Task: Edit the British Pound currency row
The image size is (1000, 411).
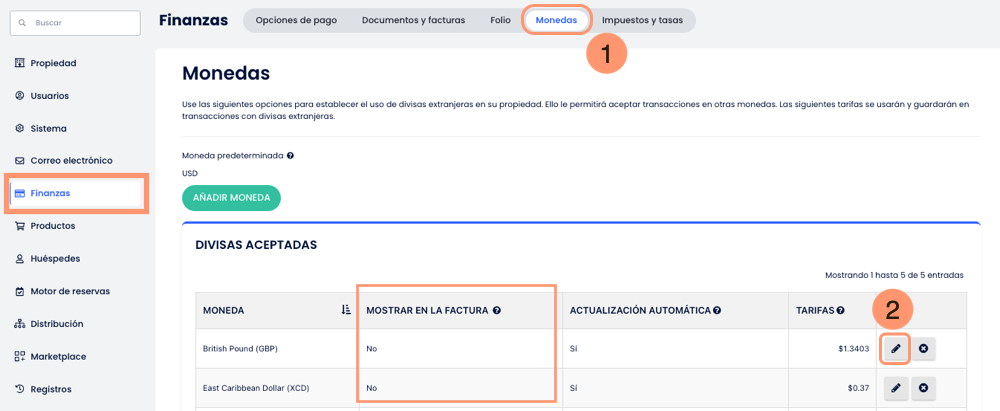Action: tap(896, 349)
